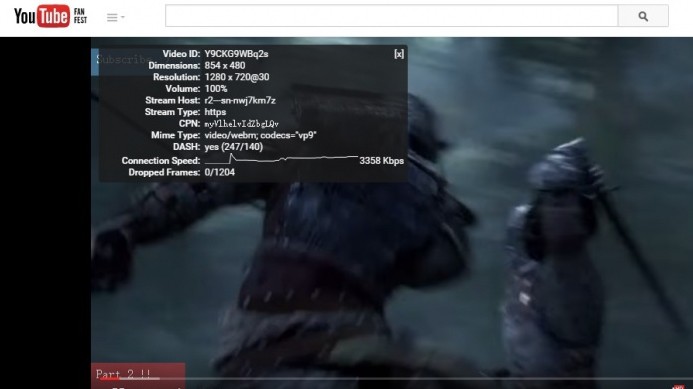693x389 pixels.
Task: Click the YouTube logo
Action: pyautogui.click(x=42, y=16)
